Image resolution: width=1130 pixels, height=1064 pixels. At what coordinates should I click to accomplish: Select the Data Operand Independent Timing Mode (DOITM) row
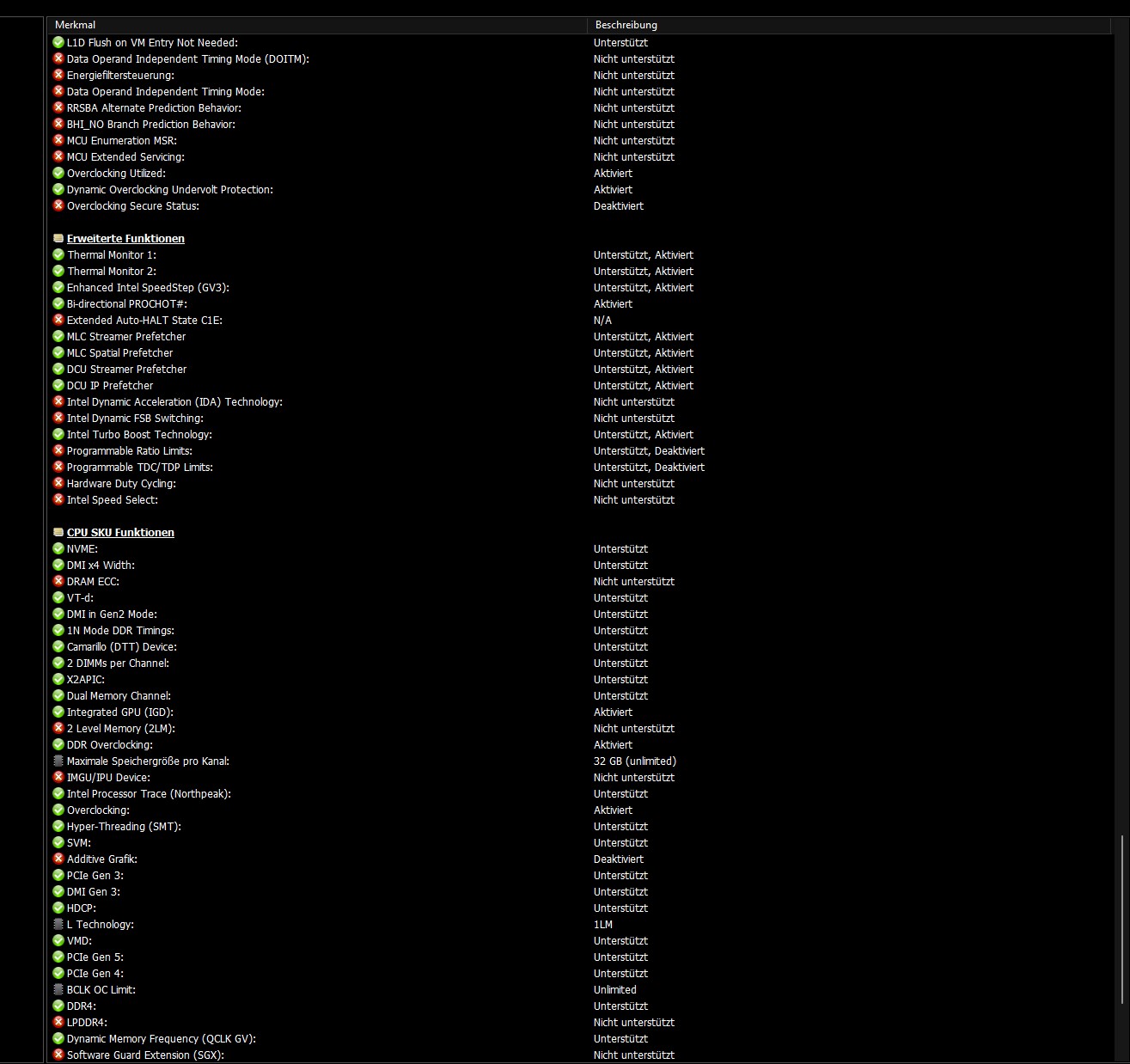(581, 59)
